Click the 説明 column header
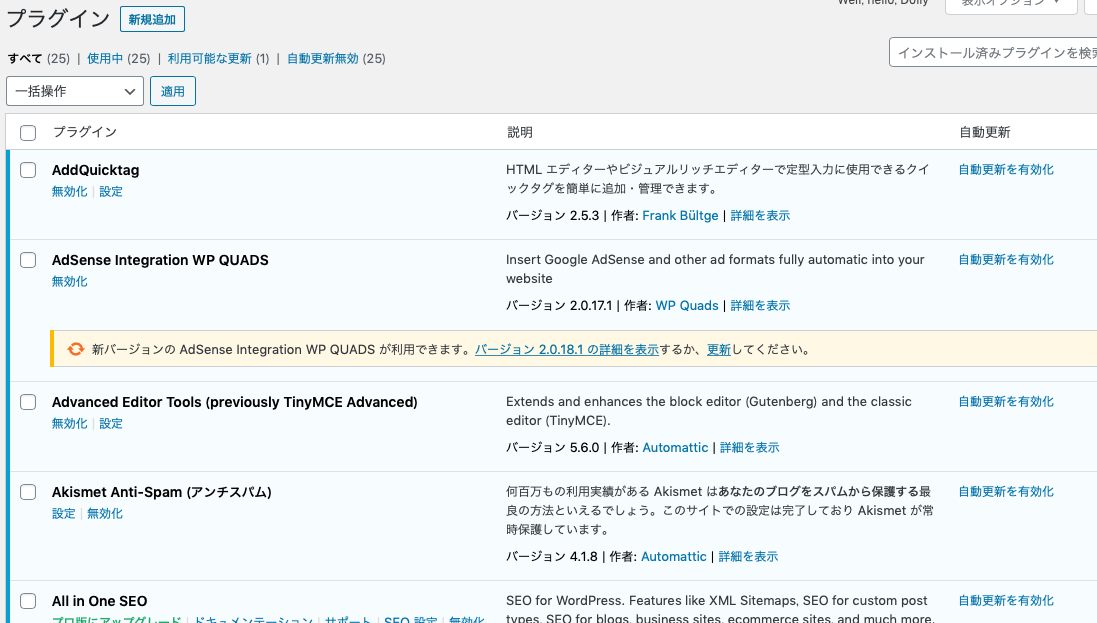Screen dimensions: 1097x623 [x=520, y=133]
